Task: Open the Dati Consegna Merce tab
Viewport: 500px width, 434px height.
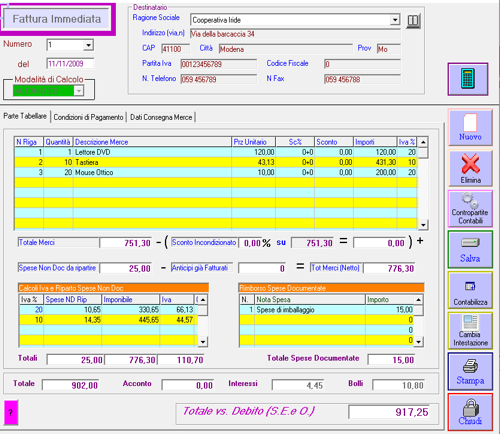Action: [161, 117]
